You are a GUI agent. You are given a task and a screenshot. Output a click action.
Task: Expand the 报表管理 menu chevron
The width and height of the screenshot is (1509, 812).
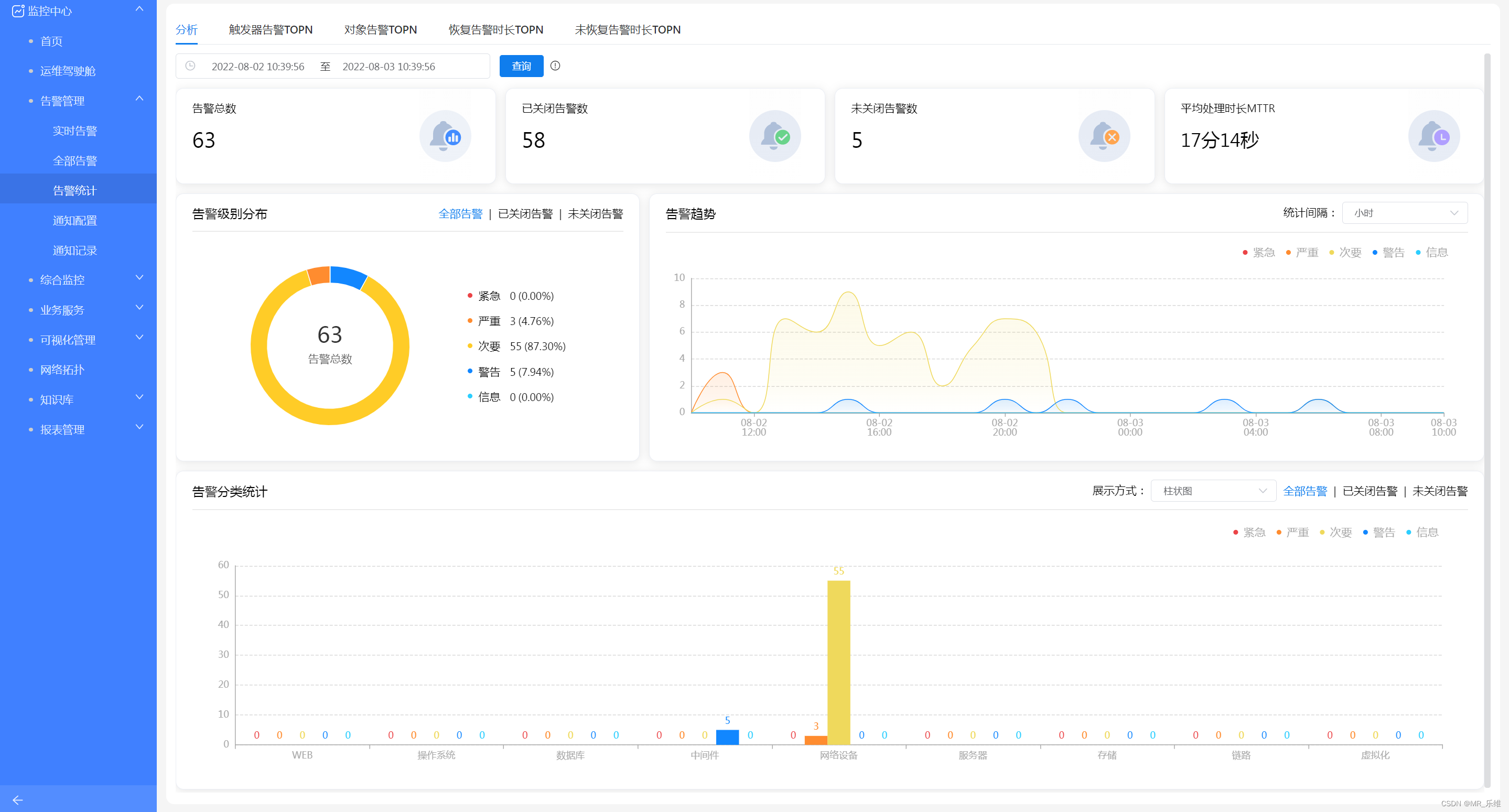(139, 427)
